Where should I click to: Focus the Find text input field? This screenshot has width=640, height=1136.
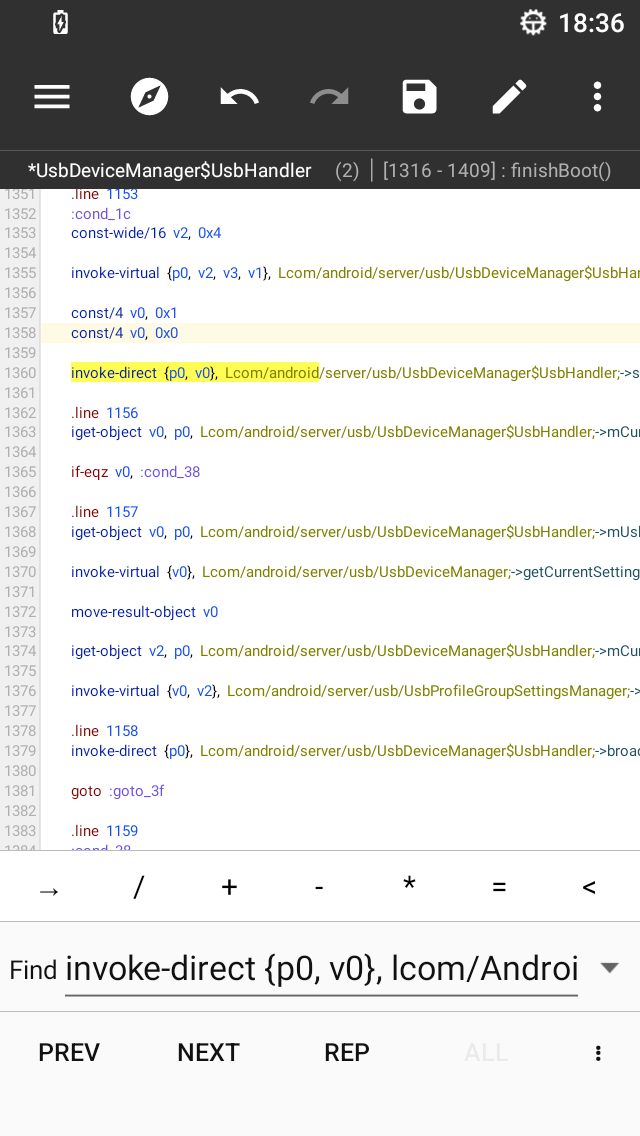click(321, 969)
